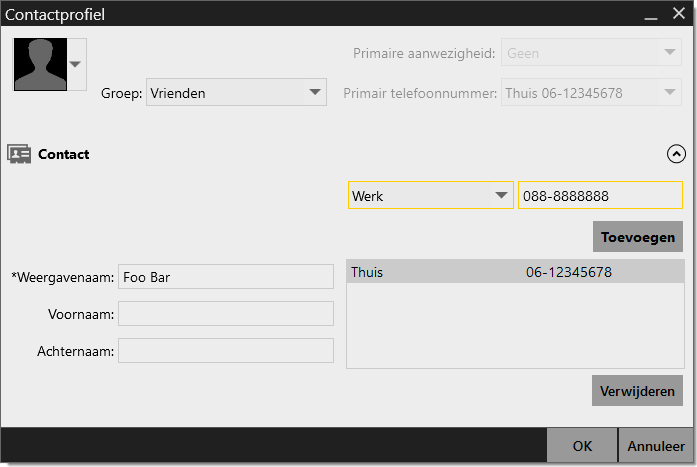Screen dimensions: 697x467
Task: Click the Toevoegen button
Action: coord(638,237)
